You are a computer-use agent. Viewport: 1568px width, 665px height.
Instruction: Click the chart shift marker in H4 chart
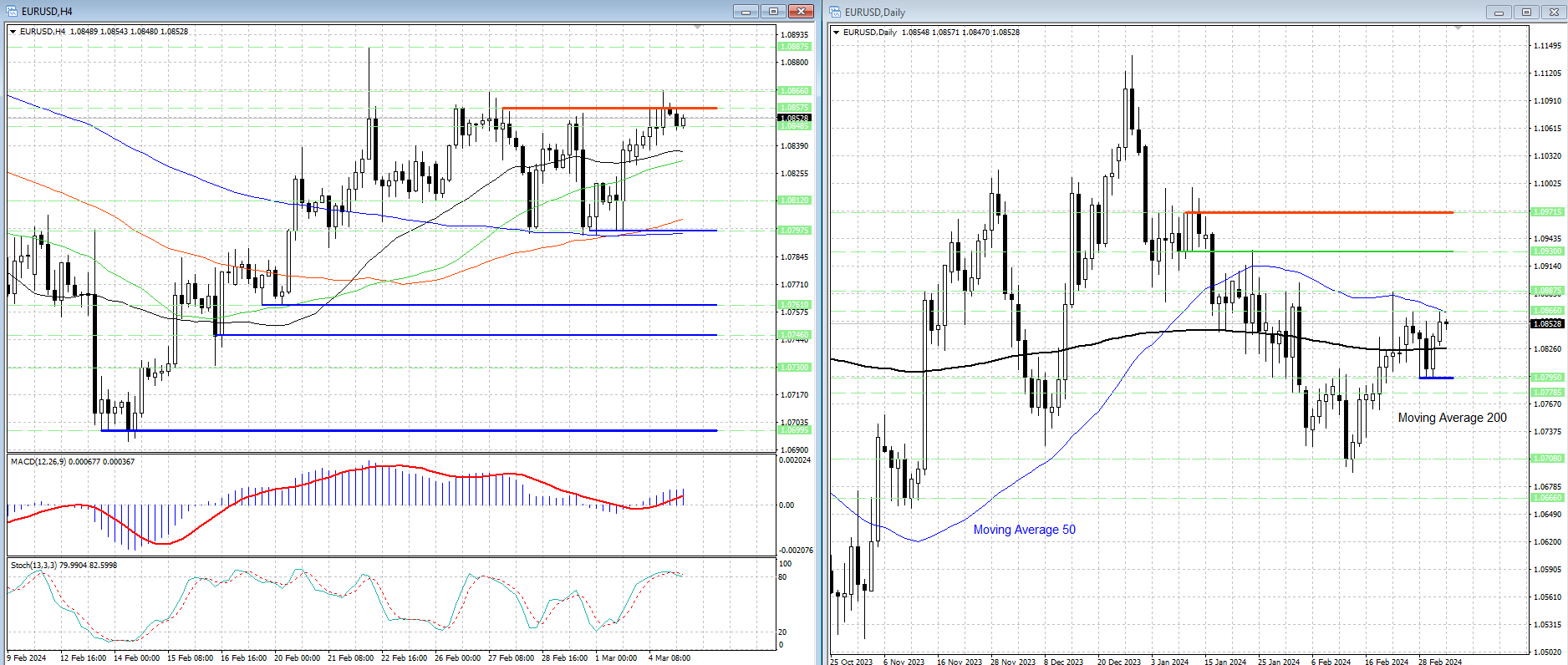click(x=698, y=28)
